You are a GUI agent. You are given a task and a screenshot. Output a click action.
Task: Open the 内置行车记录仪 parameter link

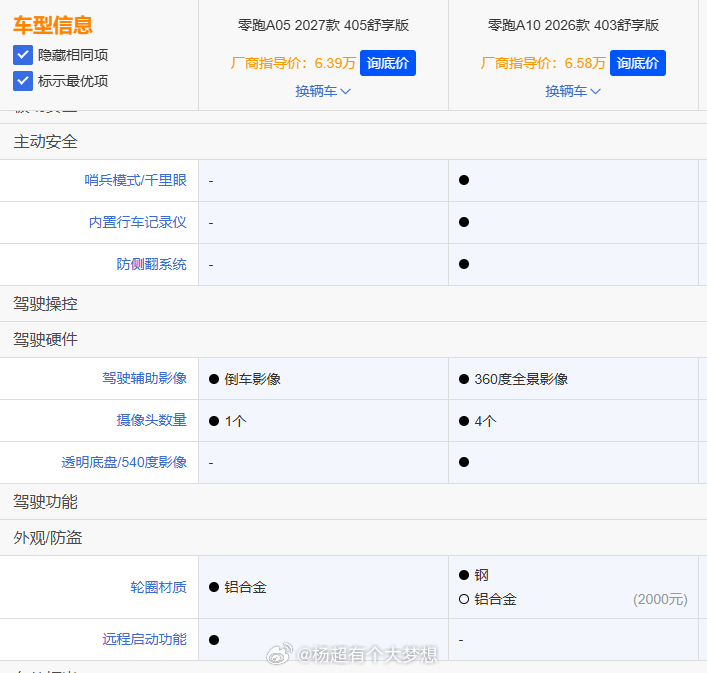click(138, 222)
